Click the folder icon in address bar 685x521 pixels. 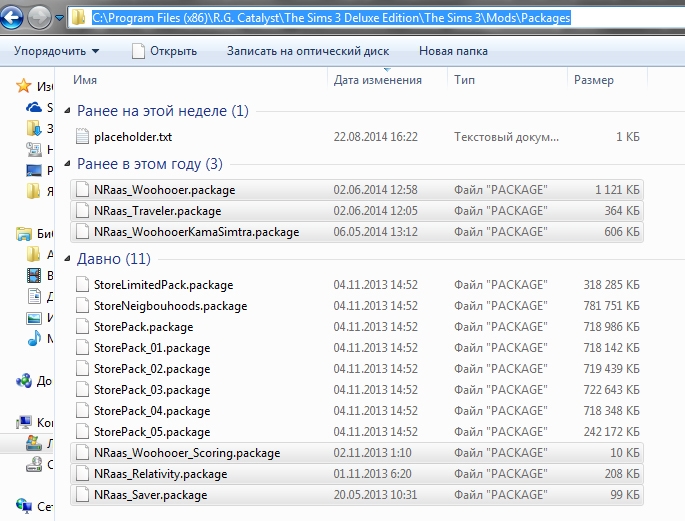click(79, 17)
